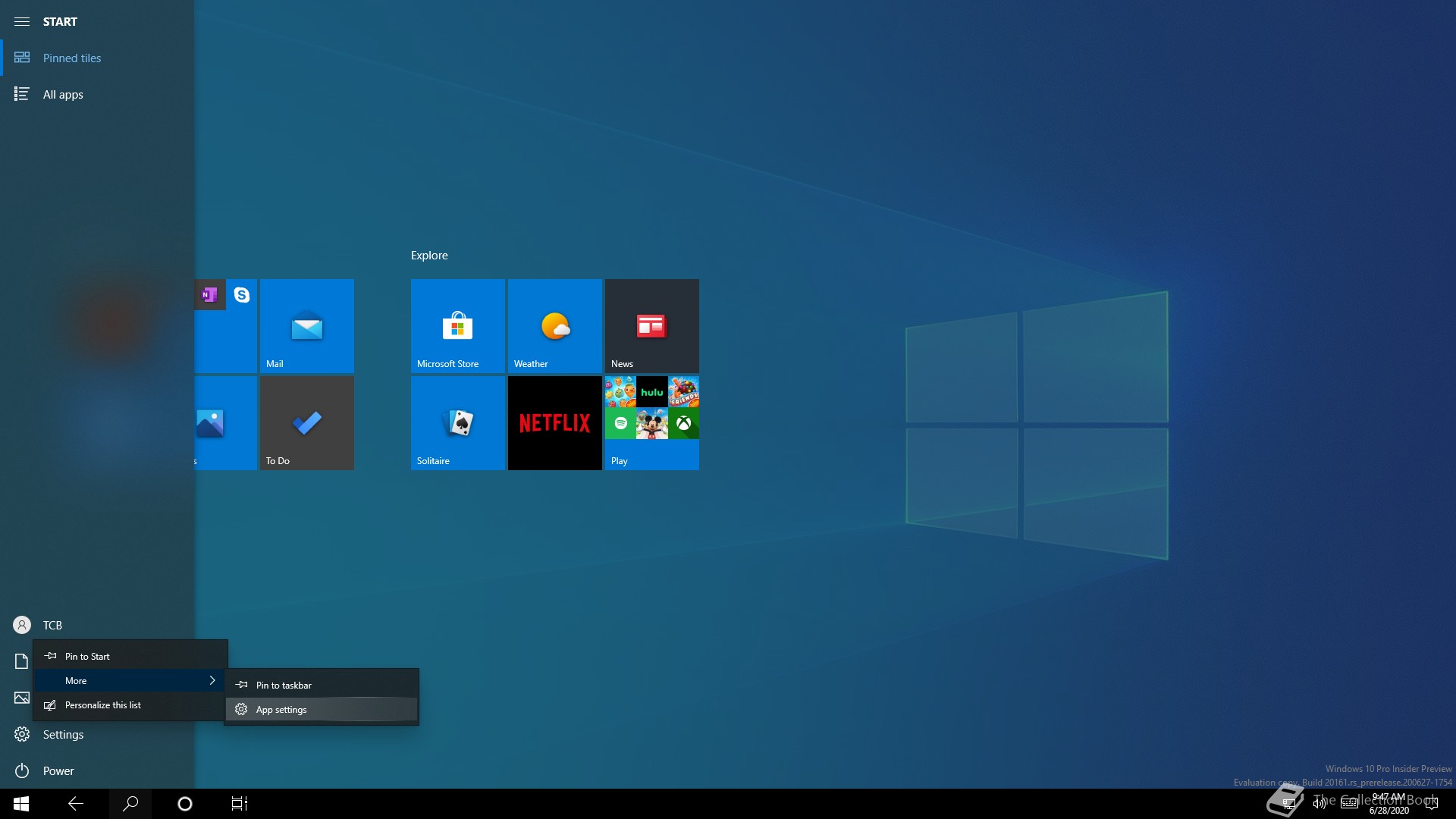Choose App settings from submenu
Viewport: 1456px width, 819px height.
(281, 710)
